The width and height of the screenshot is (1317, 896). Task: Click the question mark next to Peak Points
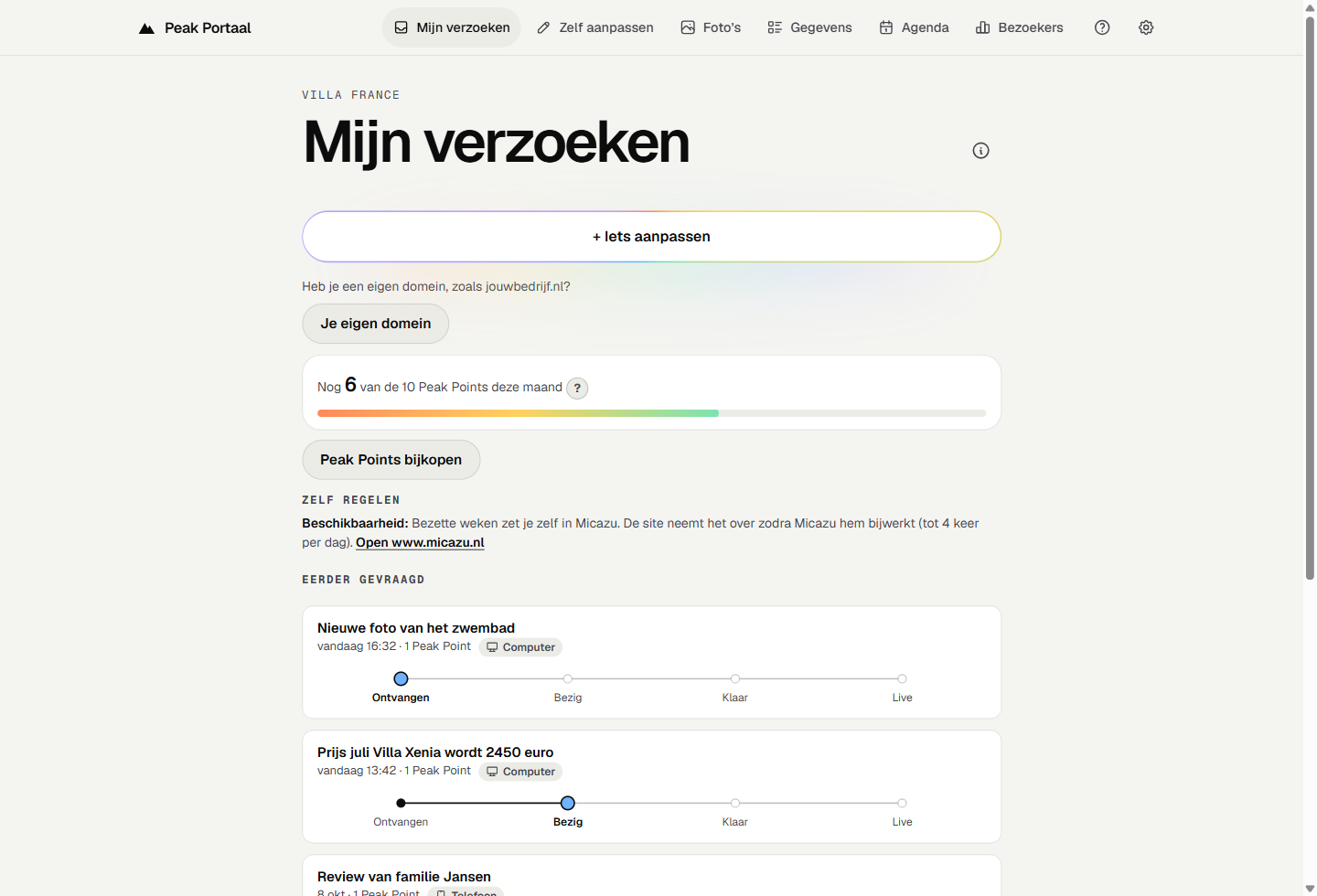pyautogui.click(x=577, y=388)
